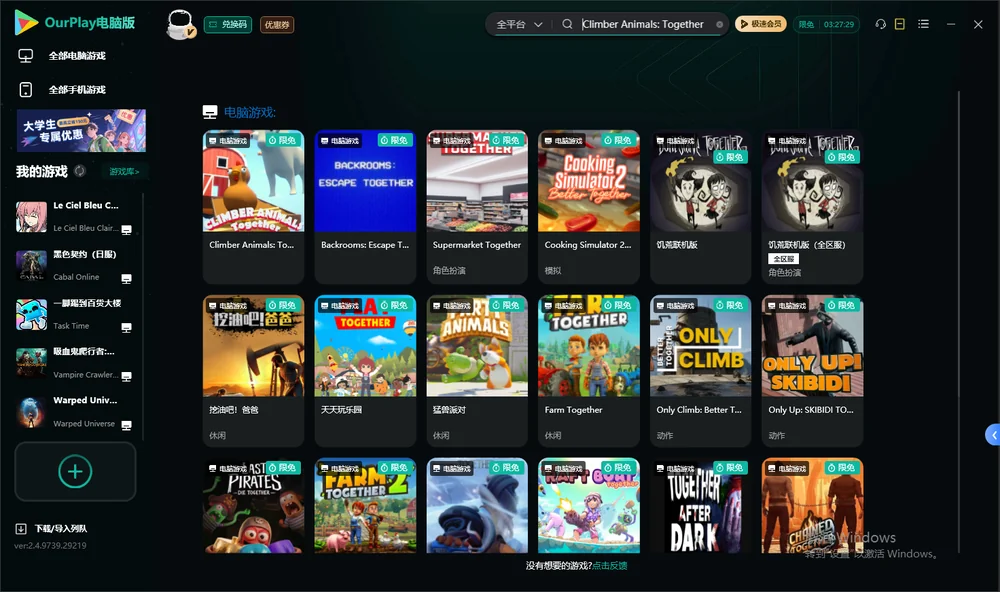
Task: Open the 游戏库> link
Action: click(x=124, y=171)
